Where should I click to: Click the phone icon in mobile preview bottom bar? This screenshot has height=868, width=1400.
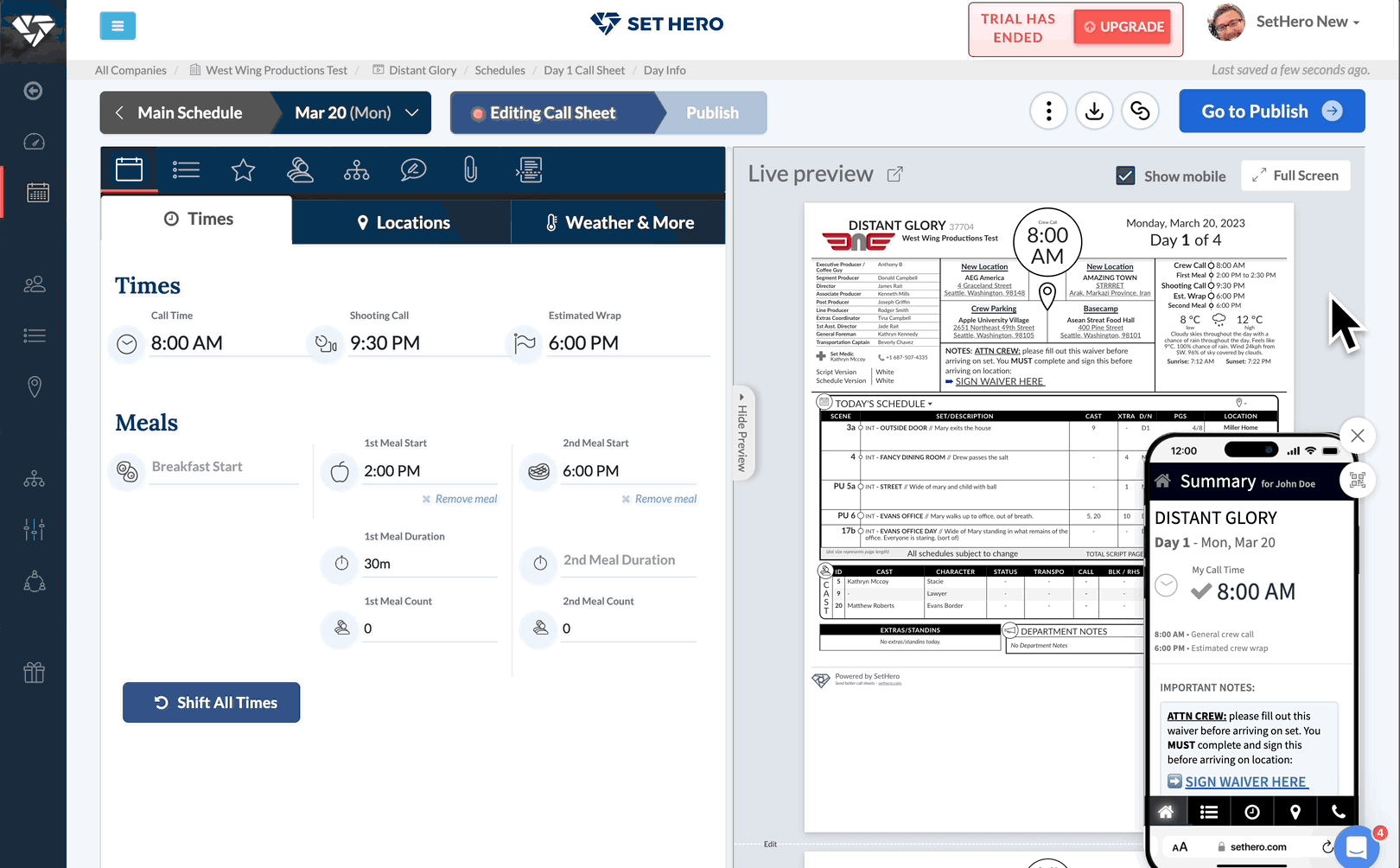click(x=1338, y=812)
